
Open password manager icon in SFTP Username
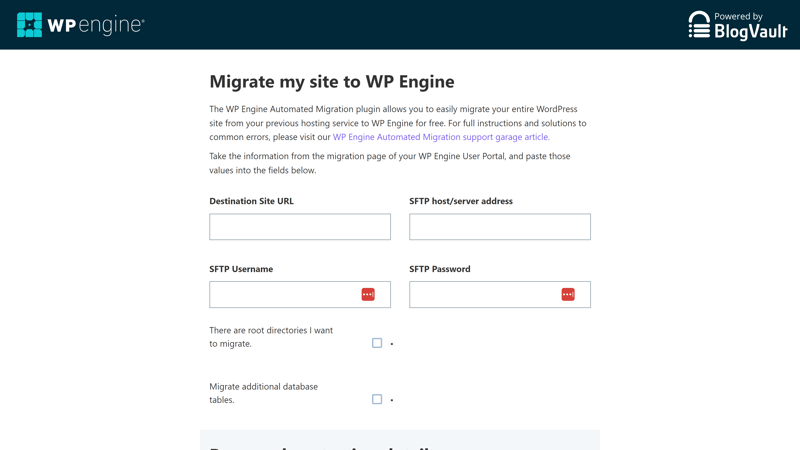368,294
